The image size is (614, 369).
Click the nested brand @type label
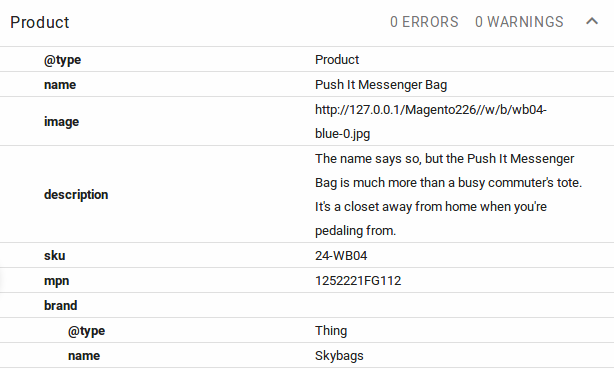coord(86,331)
